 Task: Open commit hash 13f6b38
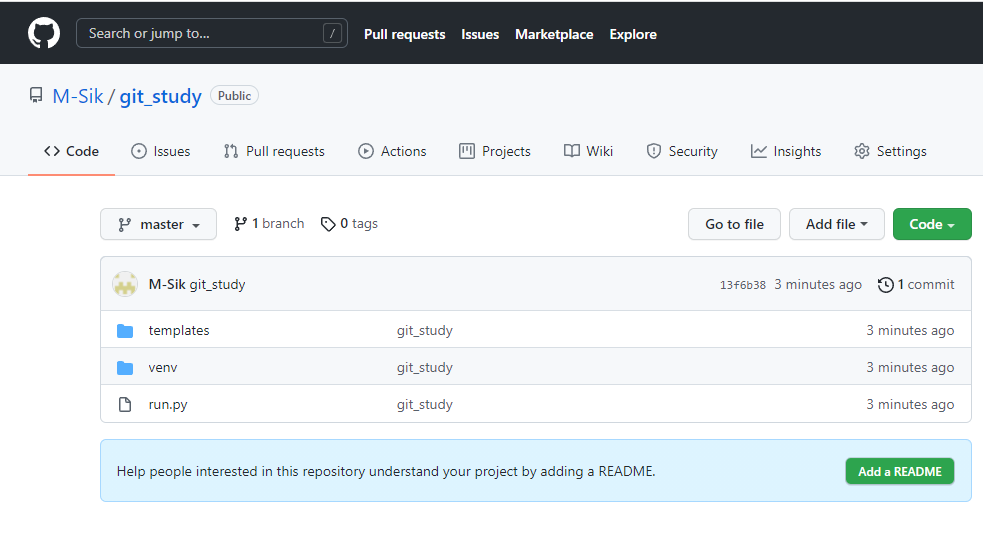coord(743,285)
